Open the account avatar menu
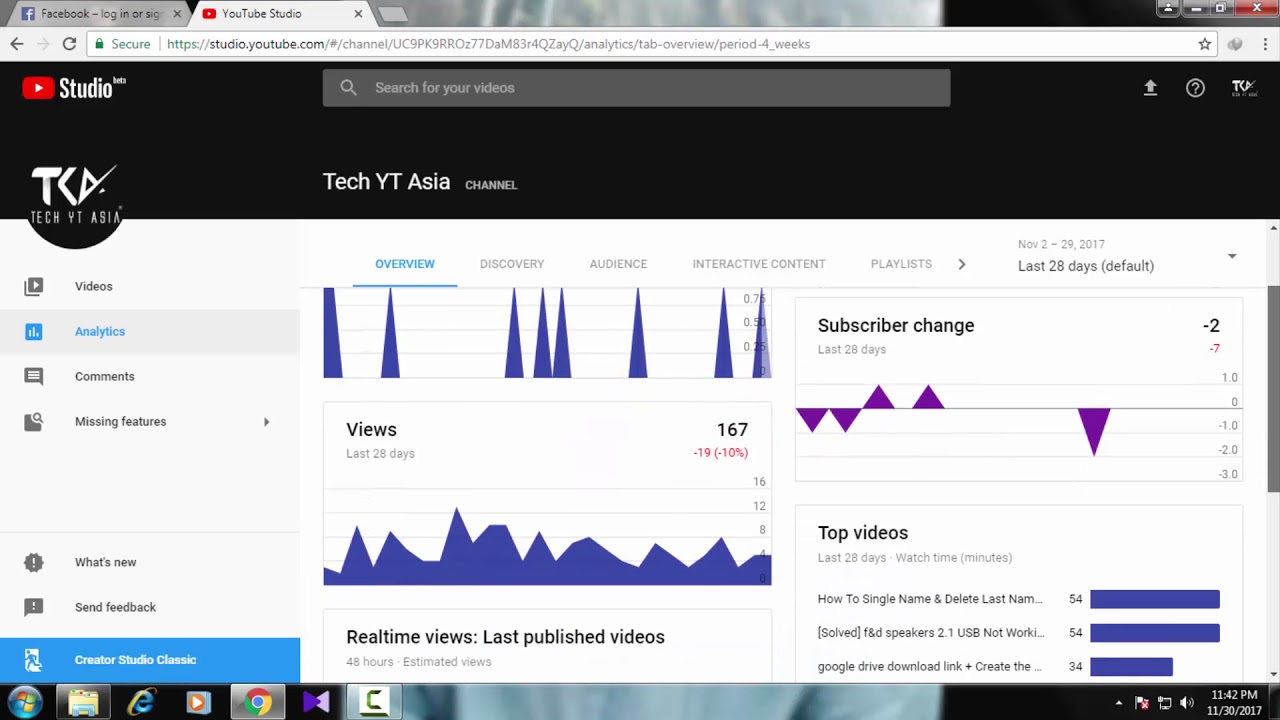 (x=1243, y=88)
